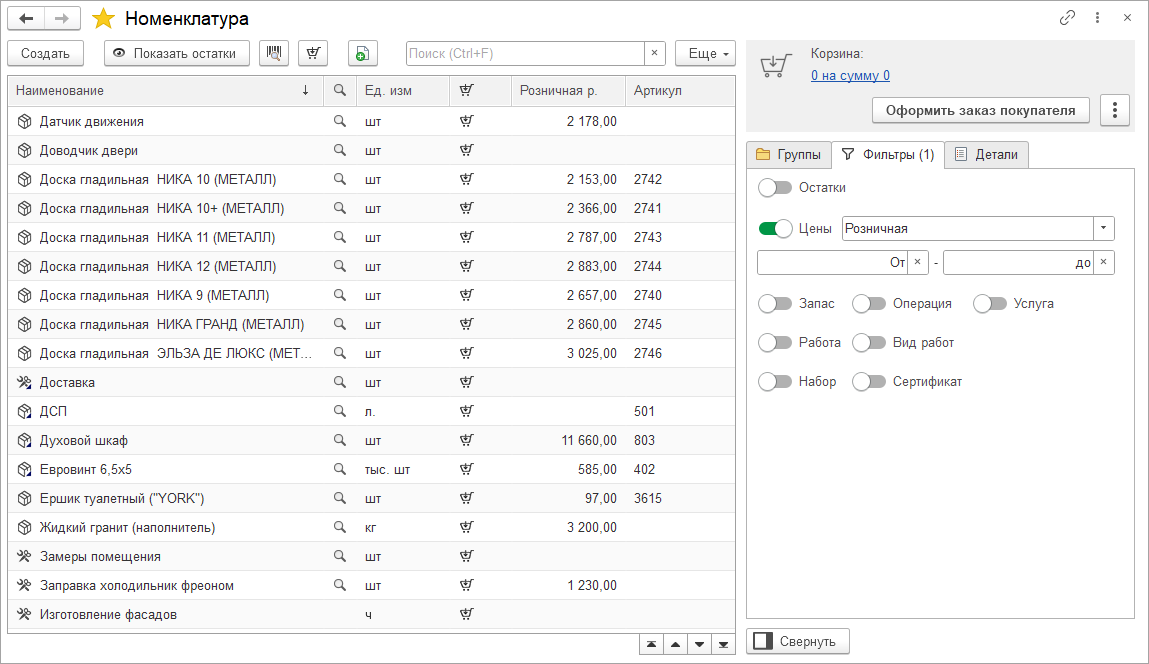The width and height of the screenshot is (1149, 664).
Task: Switch to the Группы tab
Action: click(788, 155)
